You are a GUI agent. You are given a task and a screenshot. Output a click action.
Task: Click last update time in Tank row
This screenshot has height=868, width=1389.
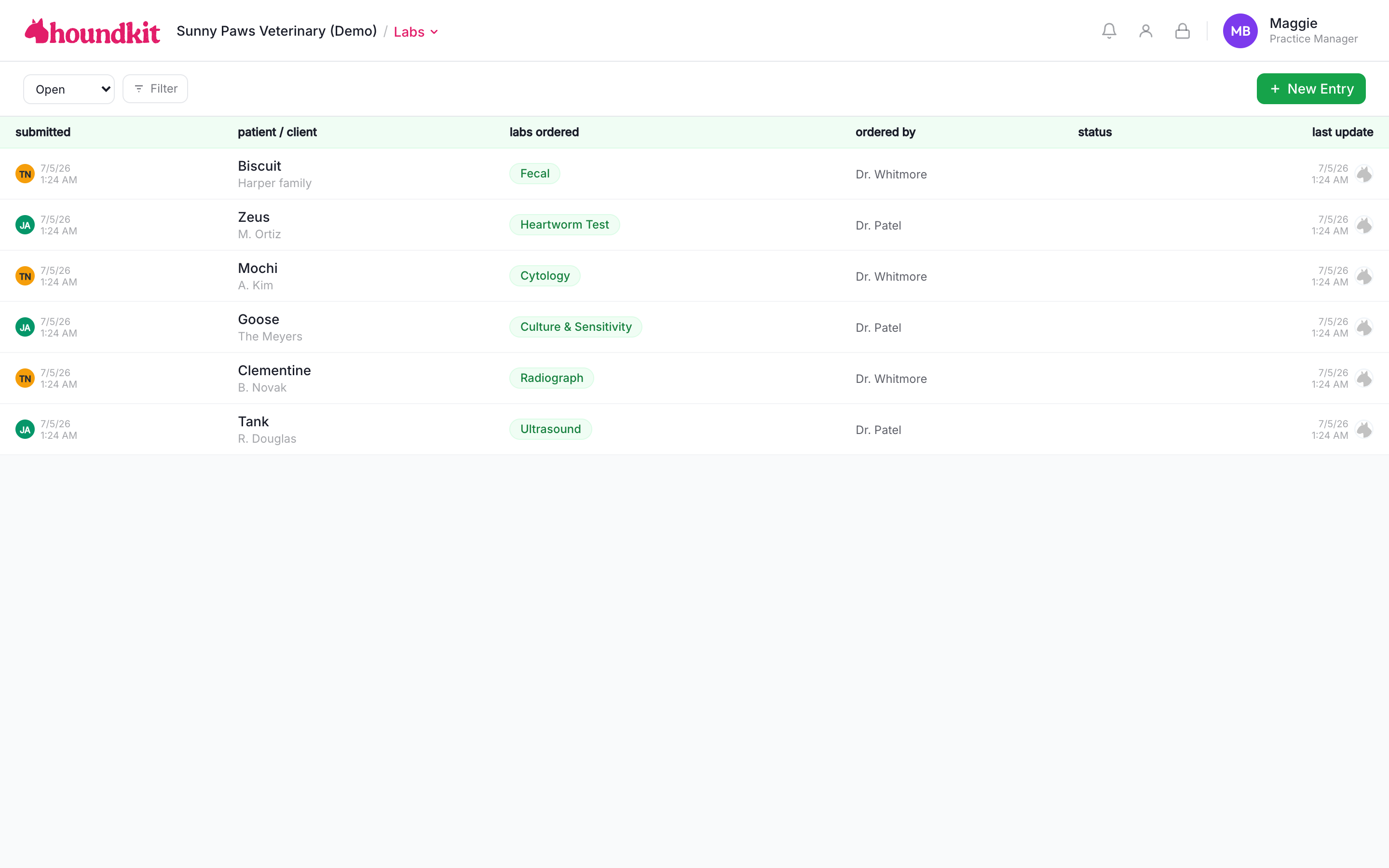1329,429
